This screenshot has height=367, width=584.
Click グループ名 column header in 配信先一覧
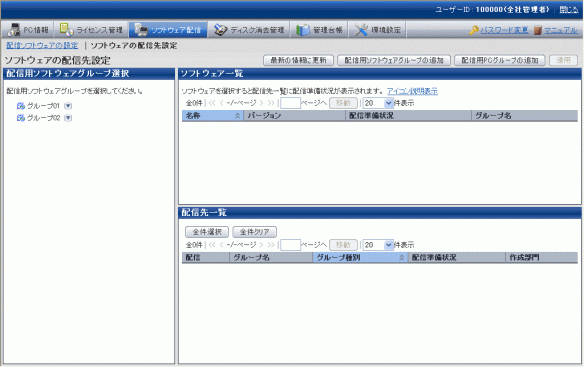click(x=271, y=257)
